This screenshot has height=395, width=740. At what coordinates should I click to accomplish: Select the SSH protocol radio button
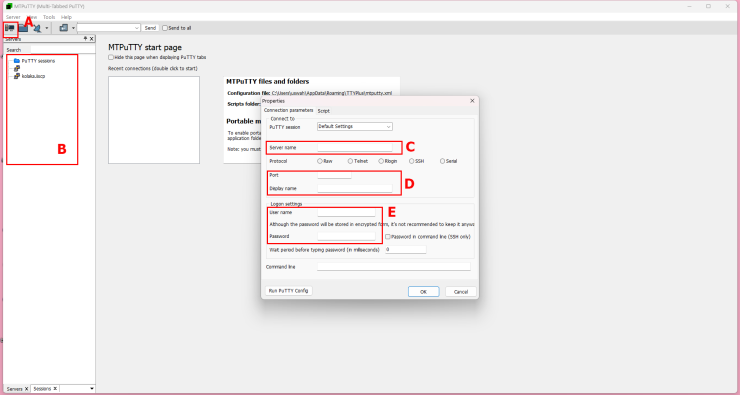[412, 161]
